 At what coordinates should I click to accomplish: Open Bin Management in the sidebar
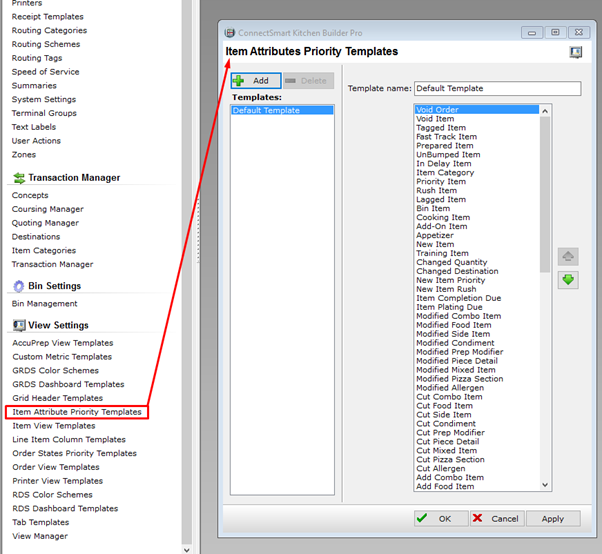(44, 304)
